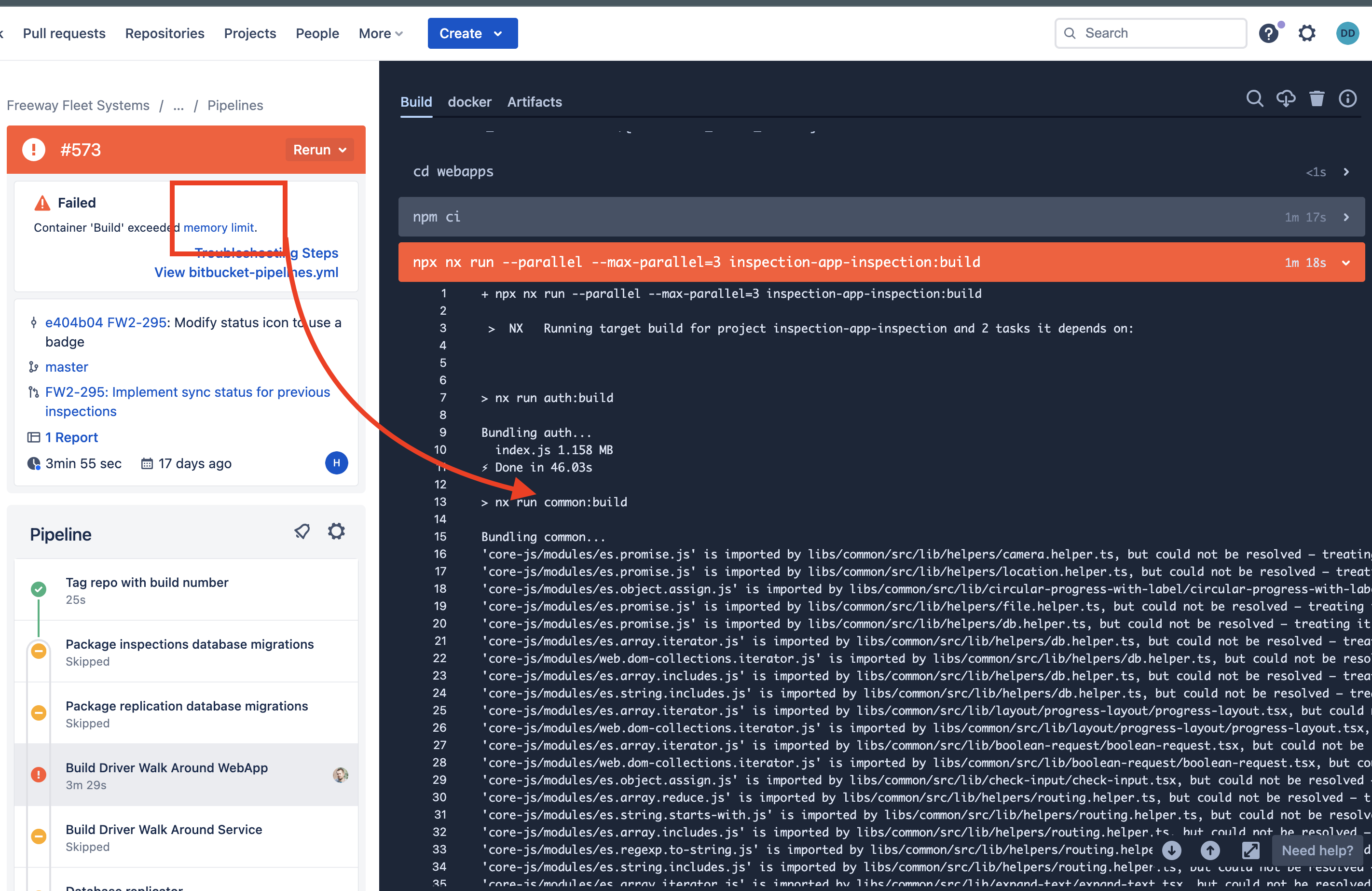Click the Pipeline rocket deployment icon
The height and width of the screenshot is (891, 1372).
(302, 531)
